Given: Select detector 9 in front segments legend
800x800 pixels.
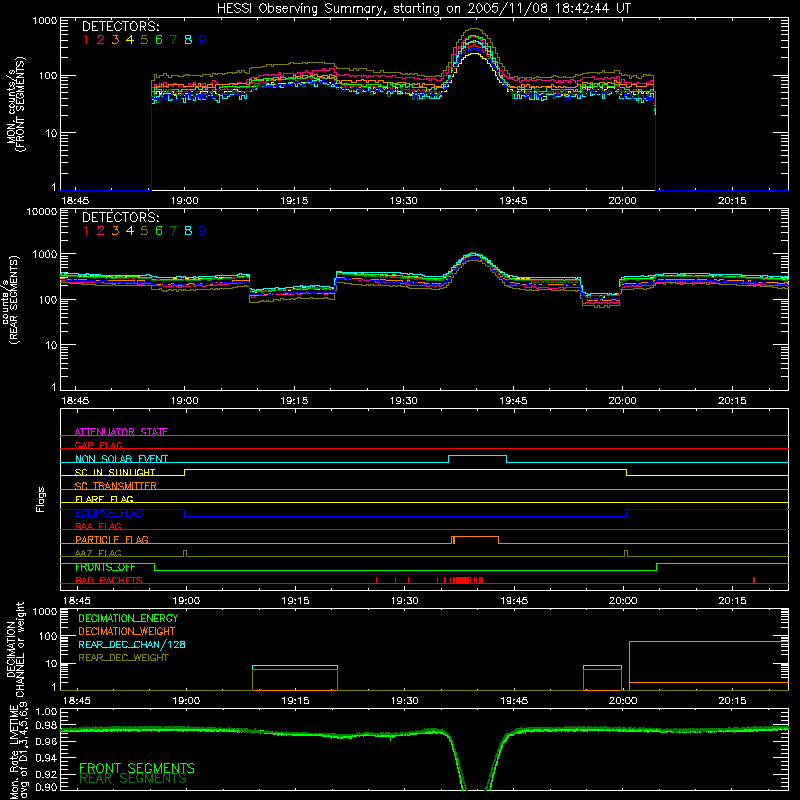Looking at the screenshot, I should tap(203, 40).
